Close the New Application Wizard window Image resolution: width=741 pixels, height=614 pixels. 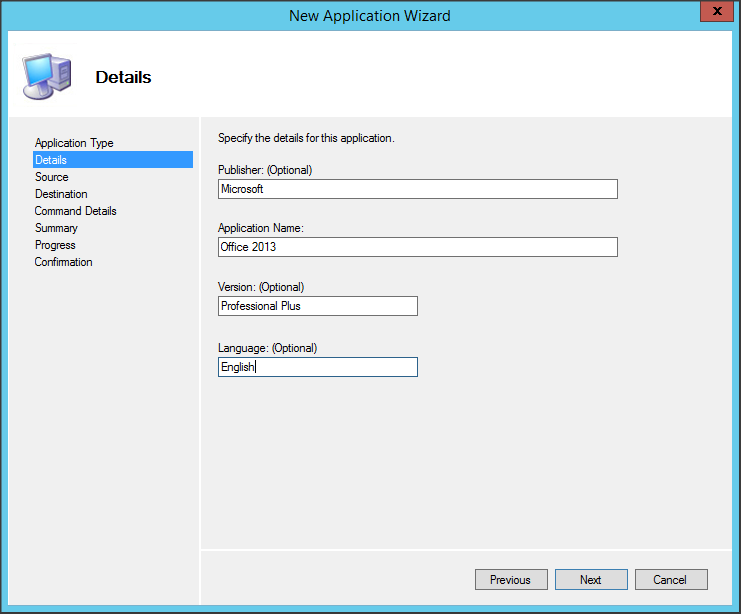pyautogui.click(x=712, y=13)
